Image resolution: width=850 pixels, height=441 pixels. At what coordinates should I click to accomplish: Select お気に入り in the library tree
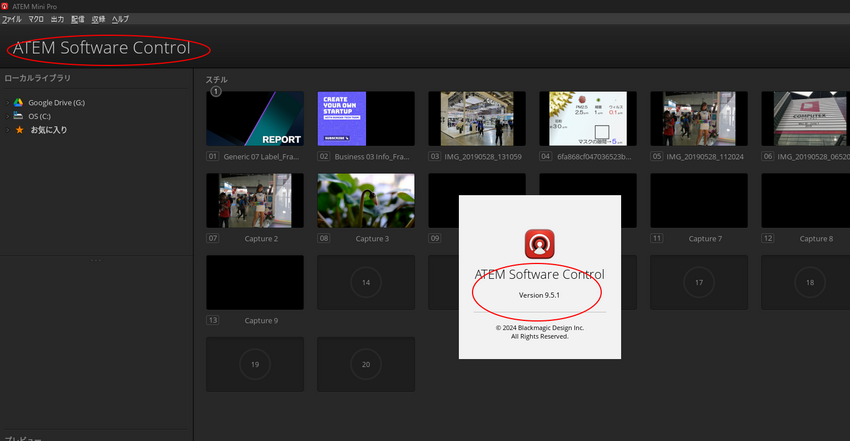coord(49,130)
